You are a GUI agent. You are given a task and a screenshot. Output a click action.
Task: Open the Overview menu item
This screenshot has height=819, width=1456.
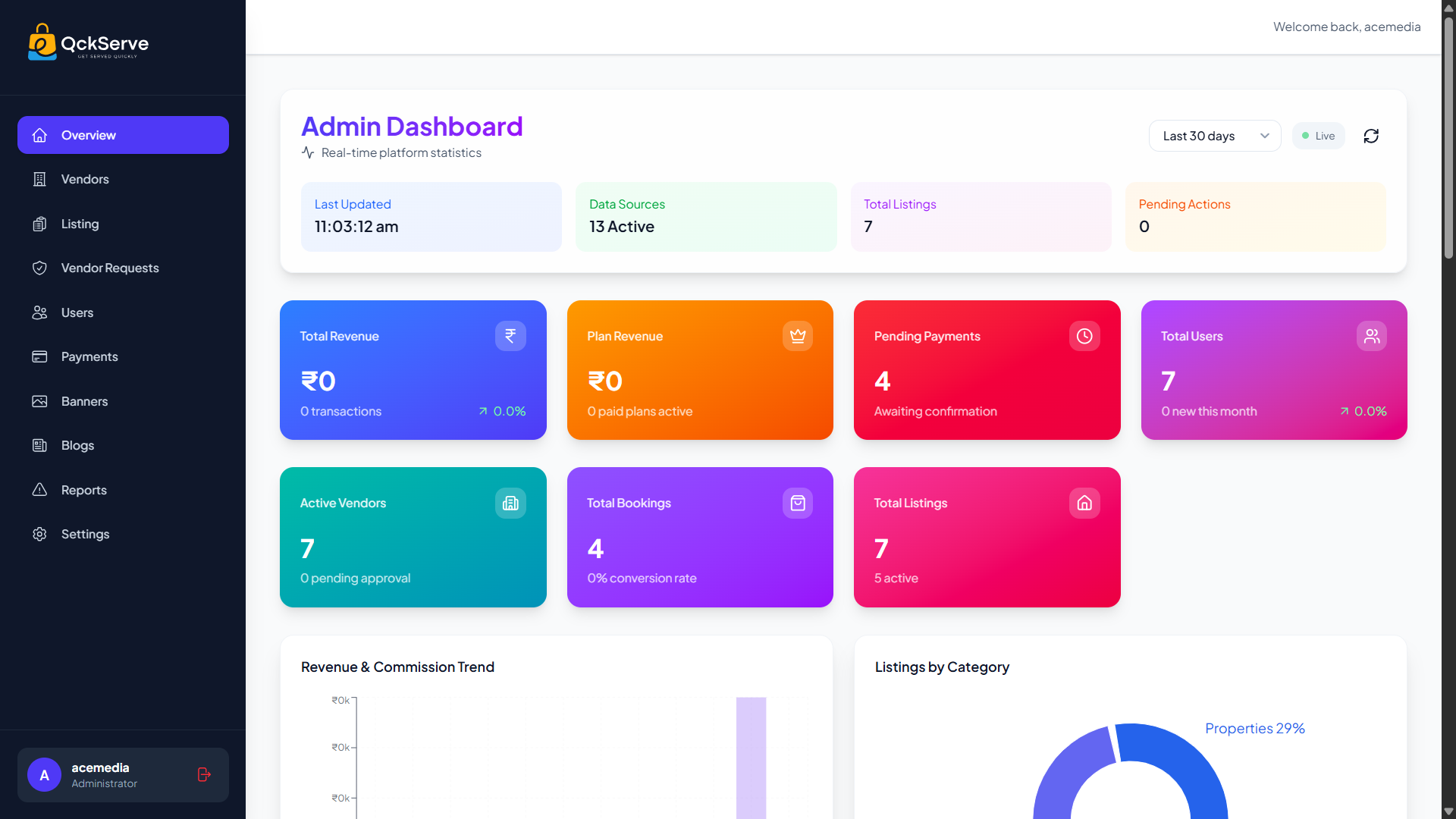click(x=123, y=135)
